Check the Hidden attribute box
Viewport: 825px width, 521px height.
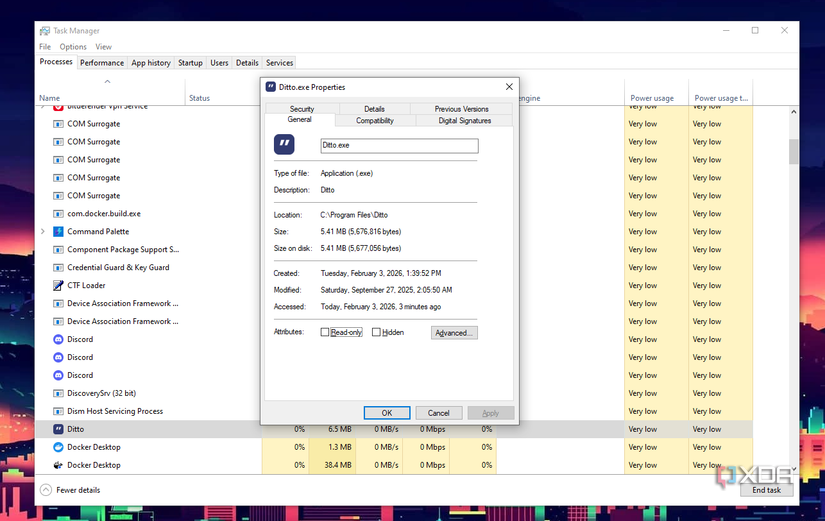pos(376,332)
